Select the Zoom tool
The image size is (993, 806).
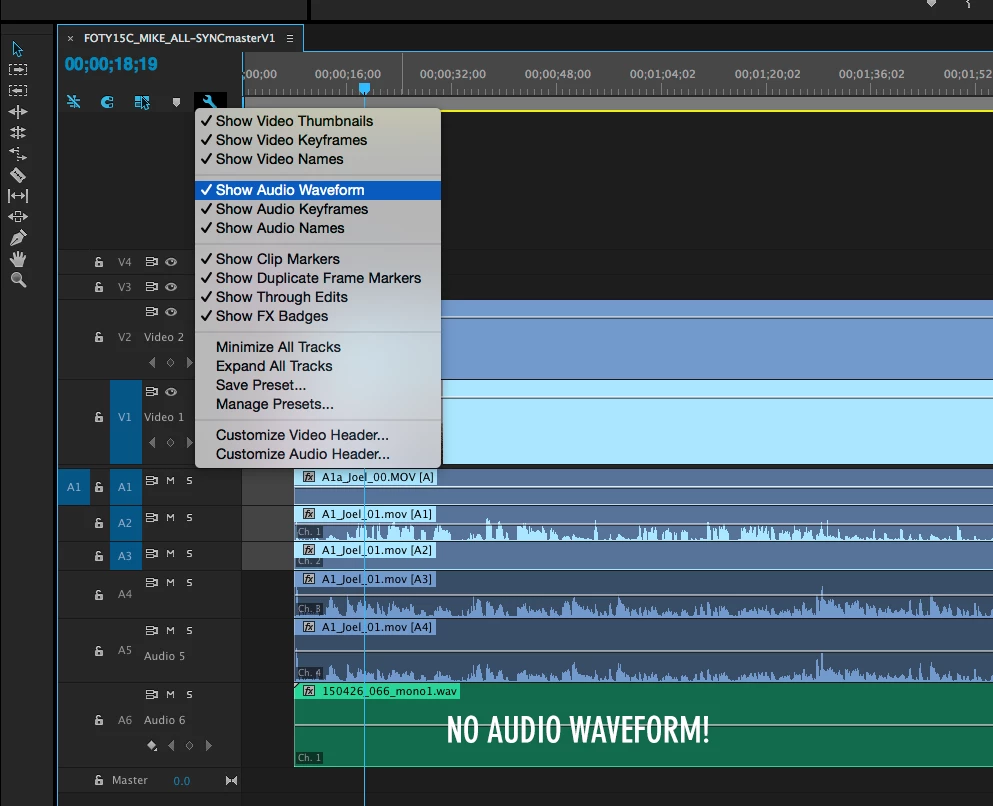tap(18, 280)
